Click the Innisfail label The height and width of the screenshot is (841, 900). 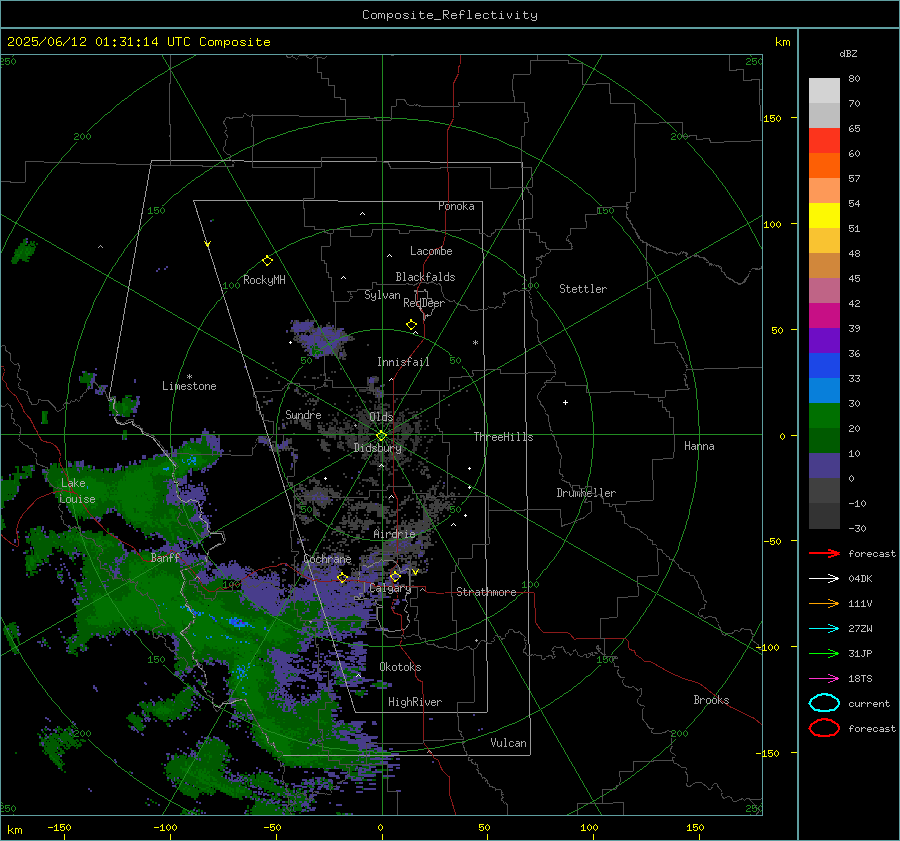coord(403,362)
